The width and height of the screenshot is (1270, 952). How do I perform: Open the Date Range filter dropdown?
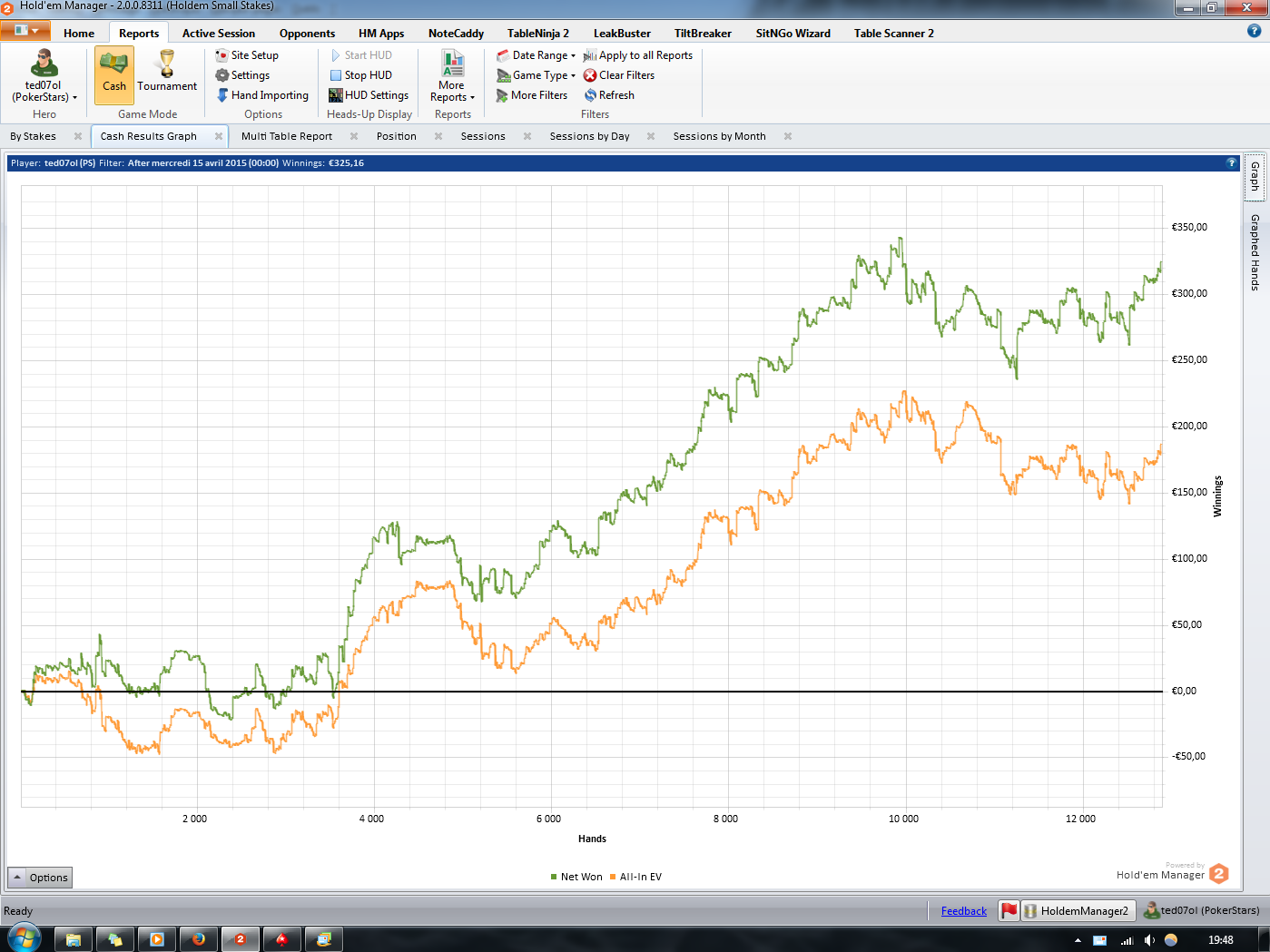537,55
